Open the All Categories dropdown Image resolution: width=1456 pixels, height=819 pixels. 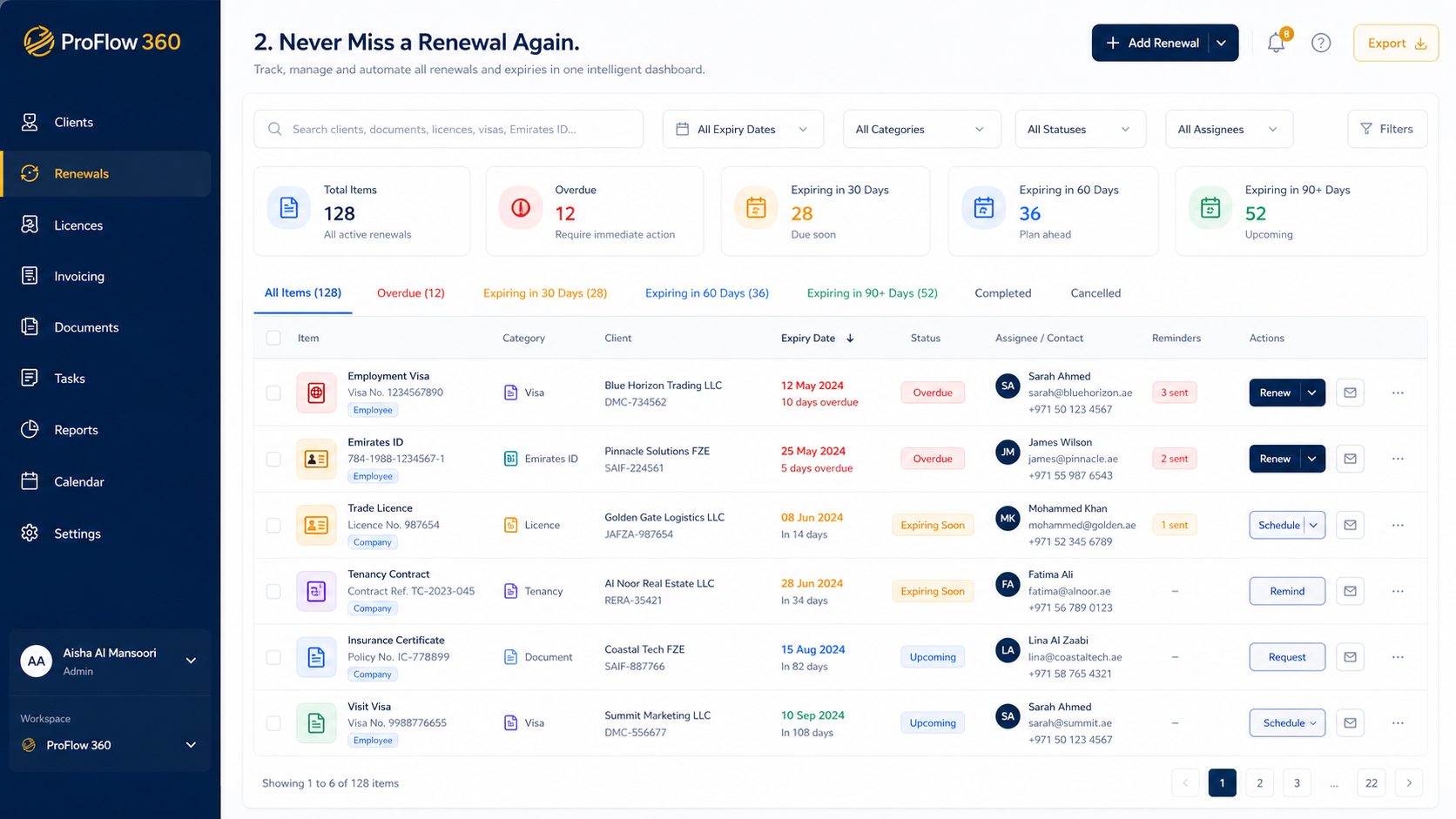tap(921, 129)
